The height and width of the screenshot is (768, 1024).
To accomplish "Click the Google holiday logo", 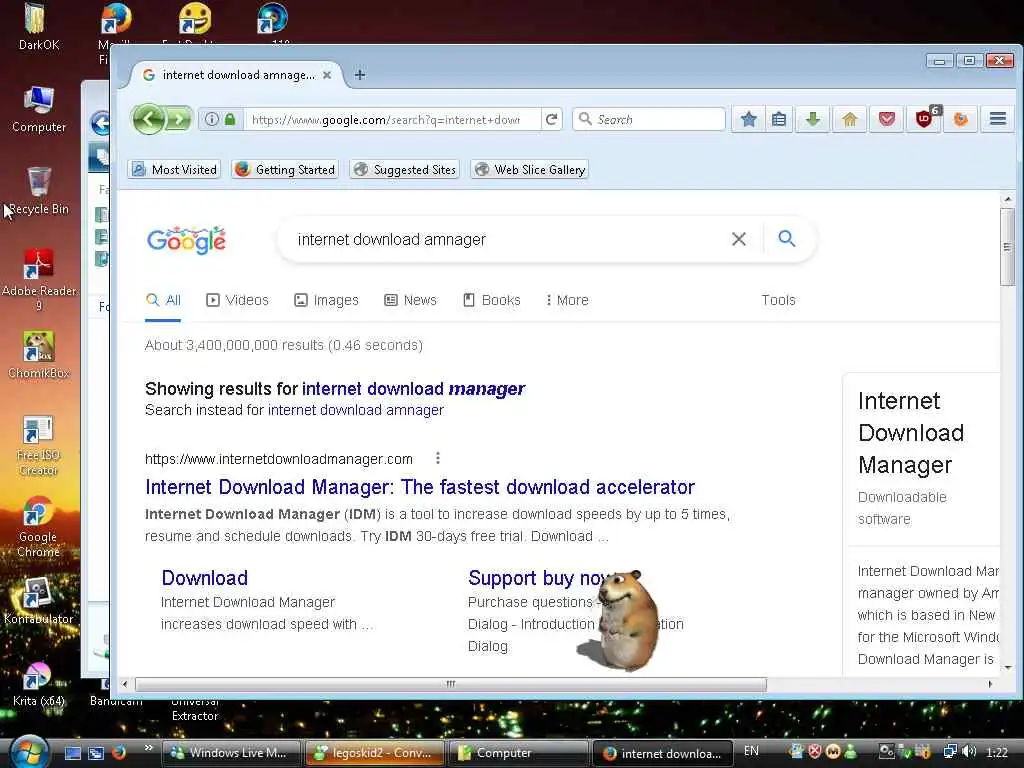I will tap(187, 240).
